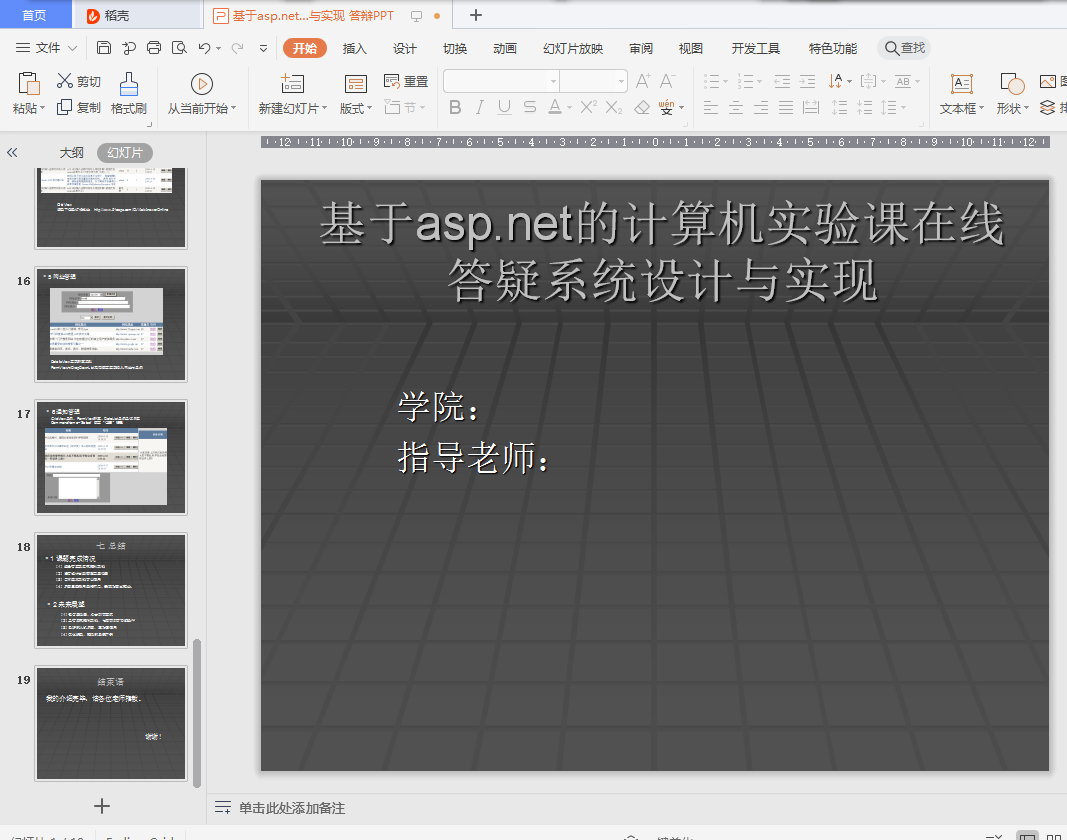The width and height of the screenshot is (1067, 840).
Task: Switch to the Design ribbon tab
Action: [405, 48]
